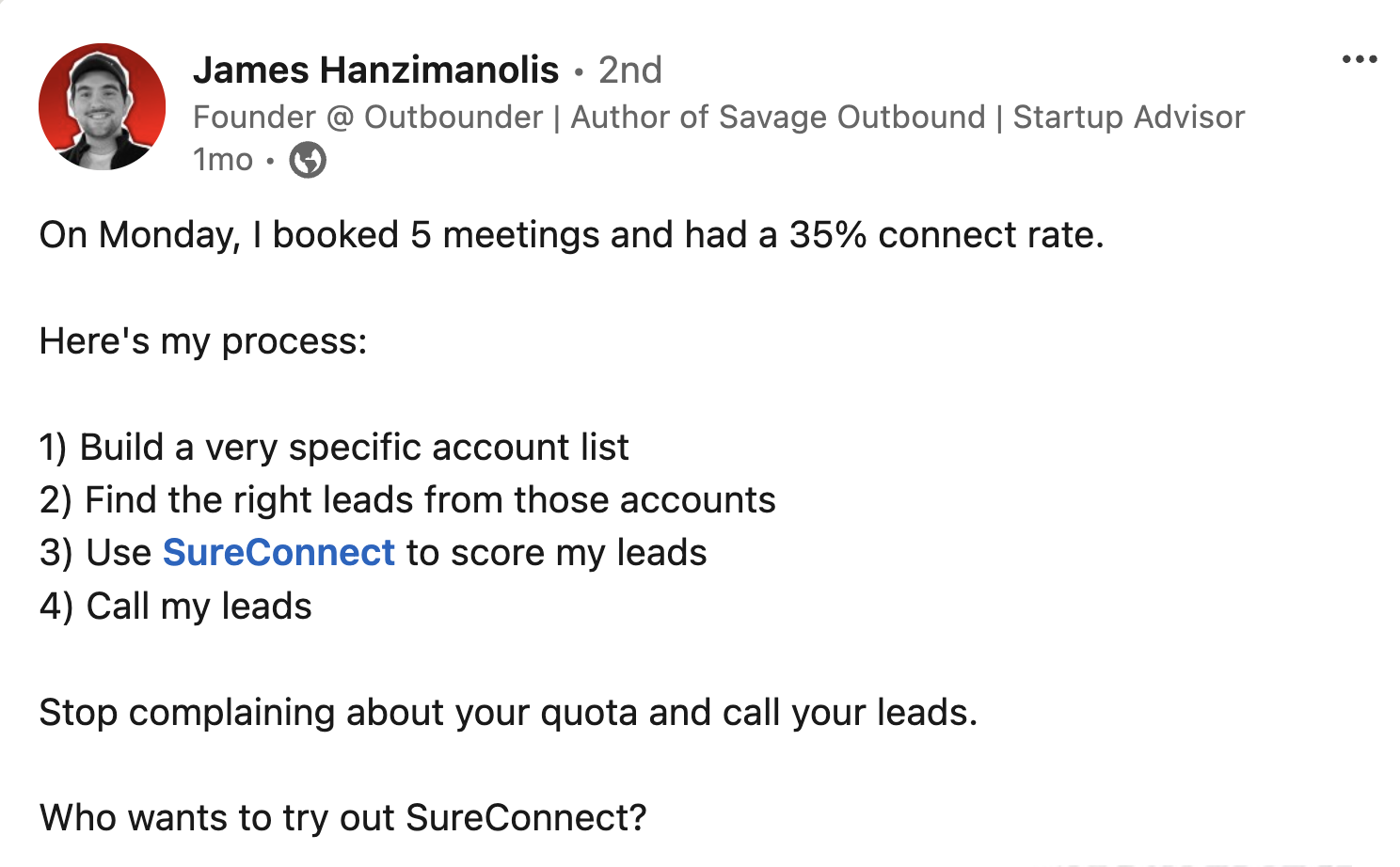Click the blue SureConnect mention link
This screenshot has width=1400, height=867.
click(278, 553)
